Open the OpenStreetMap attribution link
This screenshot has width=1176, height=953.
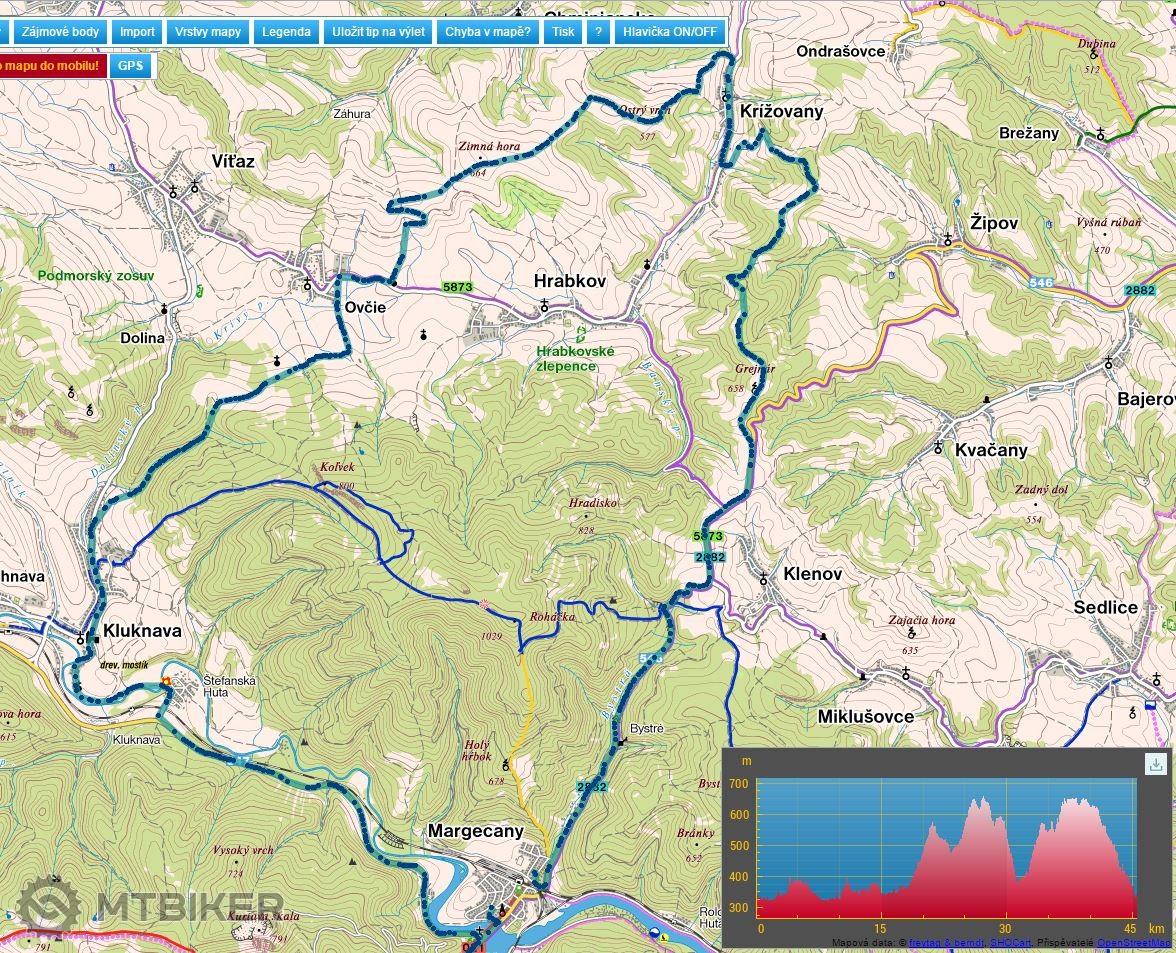point(1135,942)
